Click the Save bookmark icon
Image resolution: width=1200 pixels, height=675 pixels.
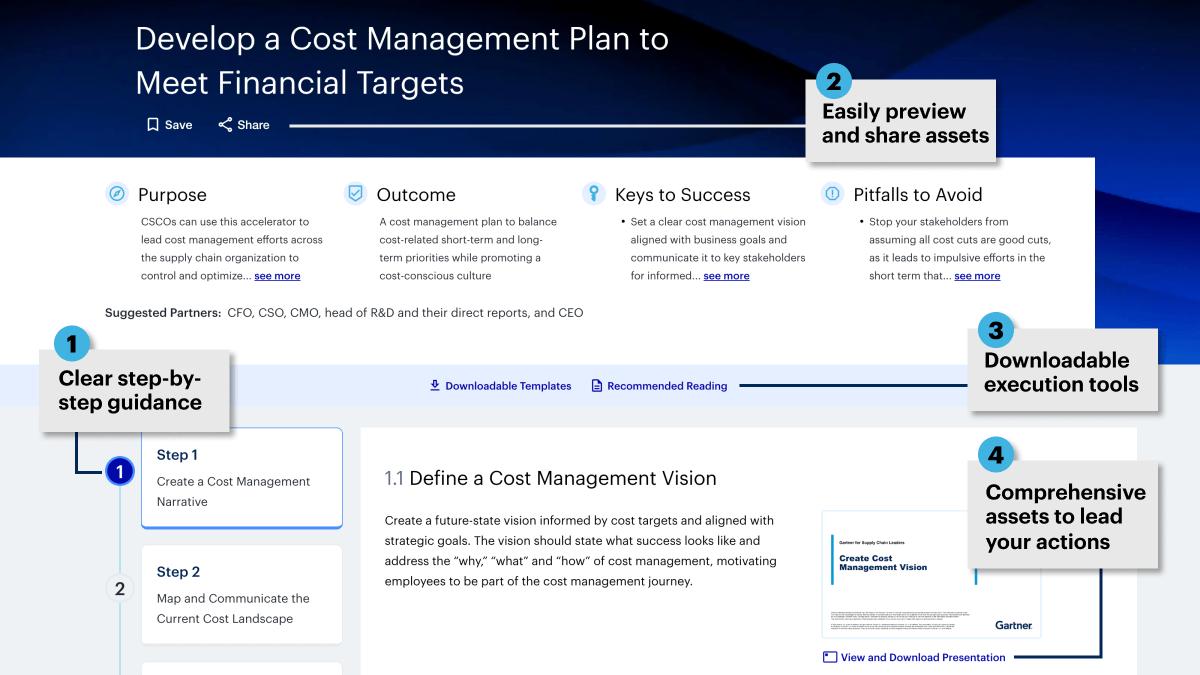pyautogui.click(x=153, y=125)
